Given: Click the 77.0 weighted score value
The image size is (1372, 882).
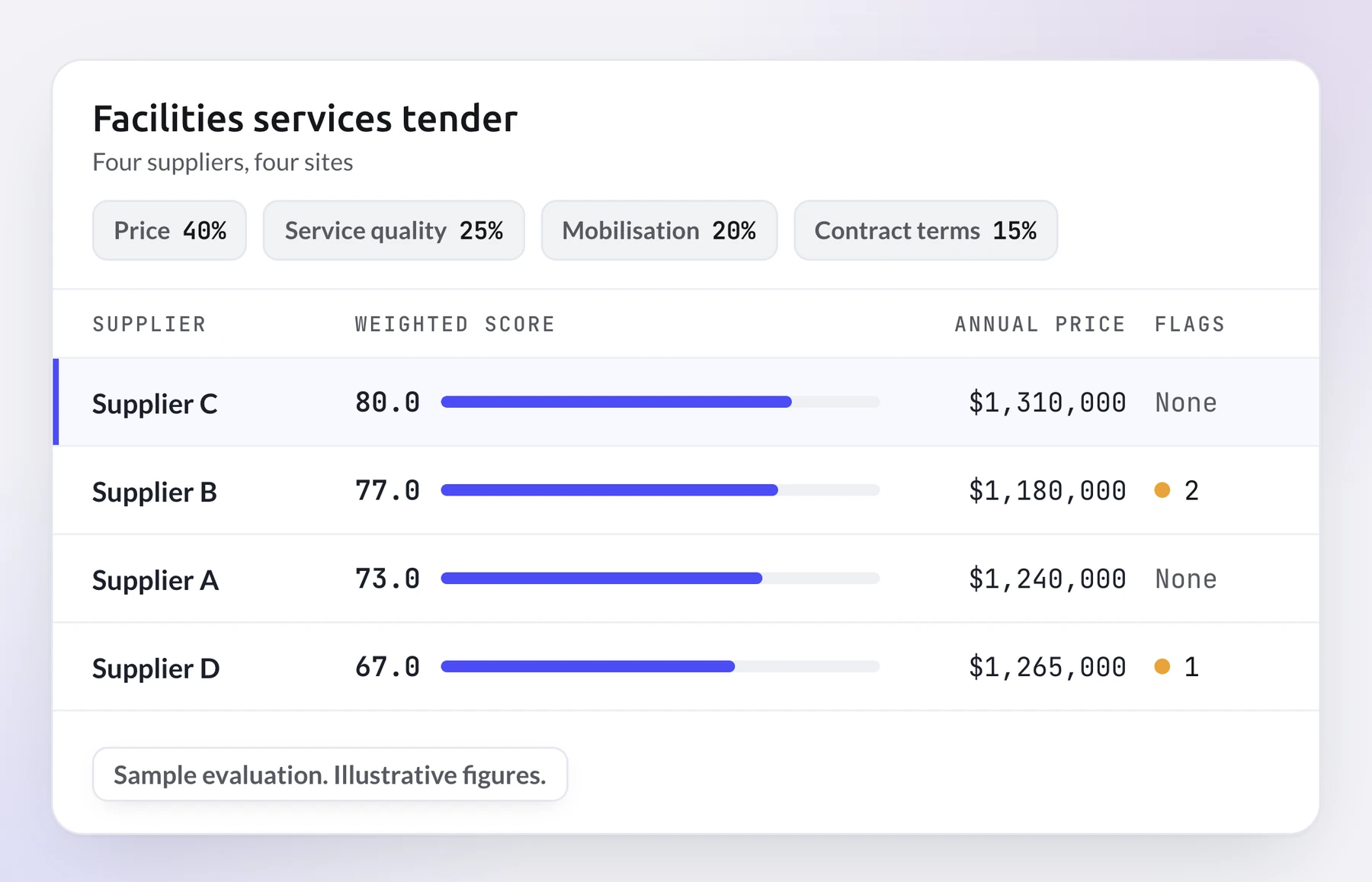Looking at the screenshot, I should [x=387, y=490].
